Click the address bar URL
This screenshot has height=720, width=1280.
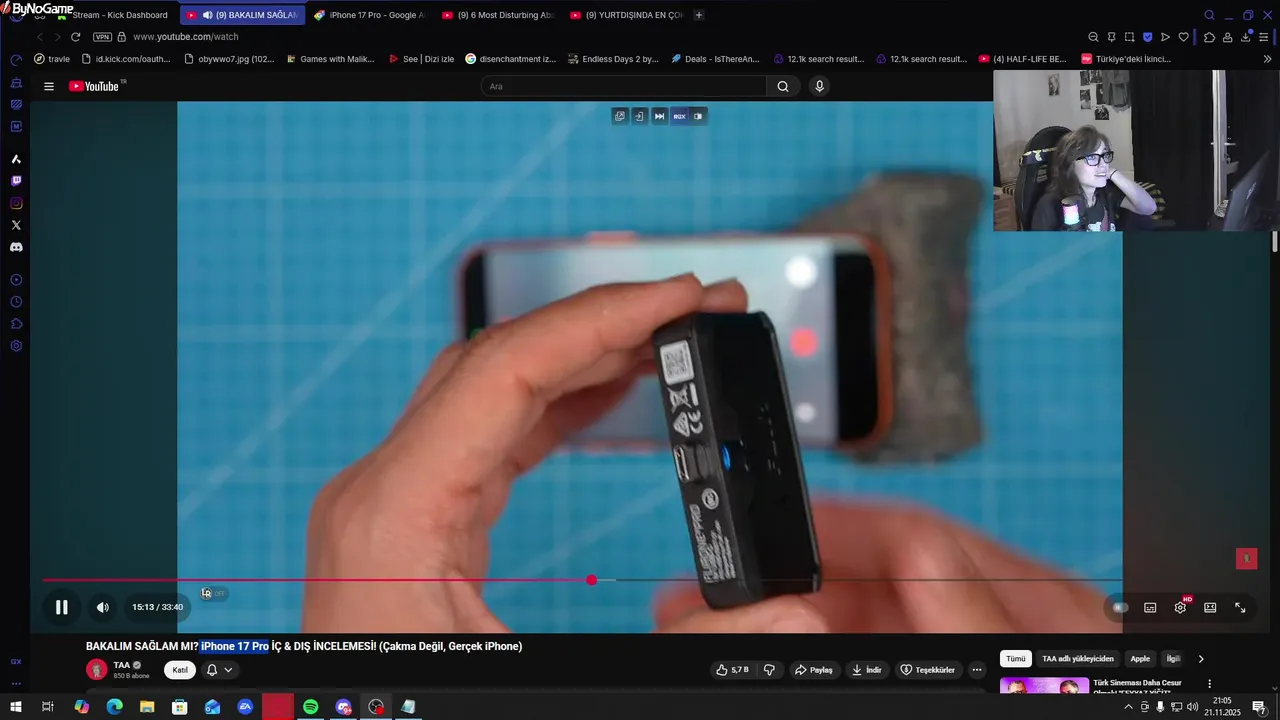185,37
